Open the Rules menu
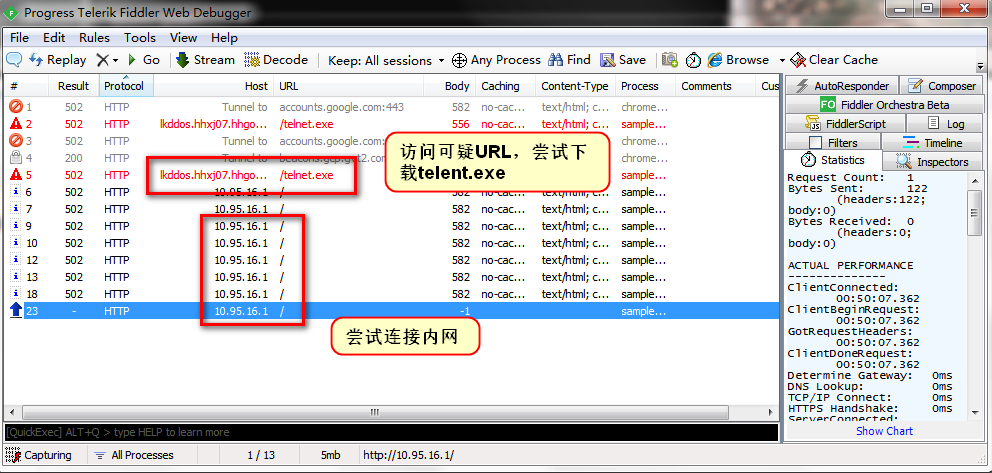The width and height of the screenshot is (992, 473). [x=94, y=38]
